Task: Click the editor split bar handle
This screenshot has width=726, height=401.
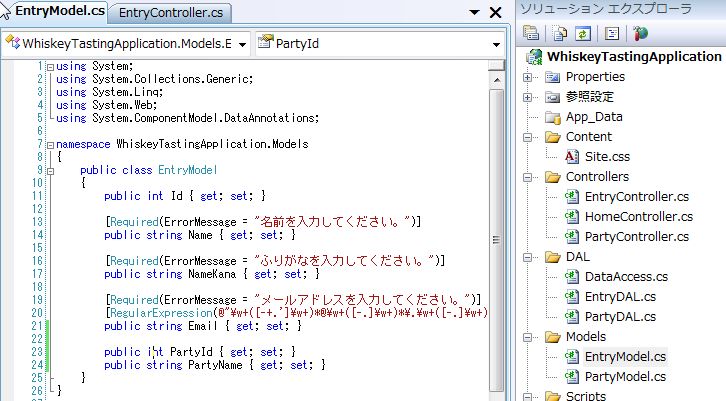Action: pyautogui.click(x=496, y=65)
